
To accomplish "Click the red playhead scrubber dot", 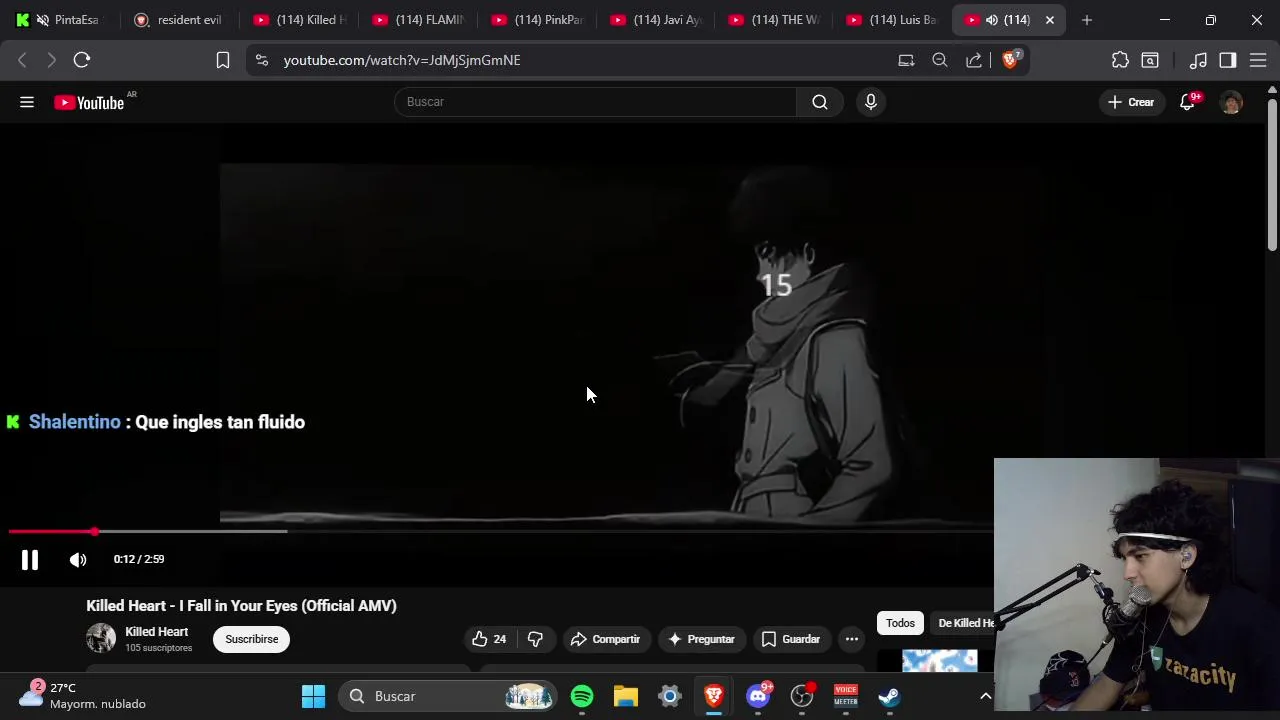I will (x=94, y=532).
